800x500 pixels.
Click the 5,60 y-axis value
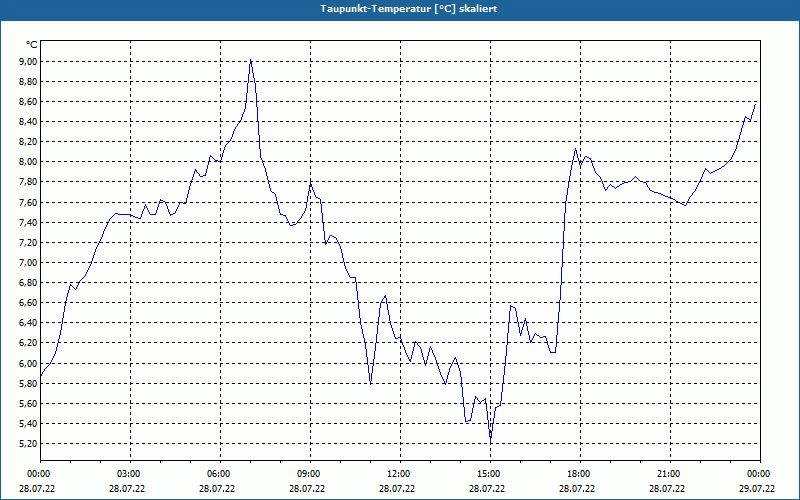tap(30, 404)
